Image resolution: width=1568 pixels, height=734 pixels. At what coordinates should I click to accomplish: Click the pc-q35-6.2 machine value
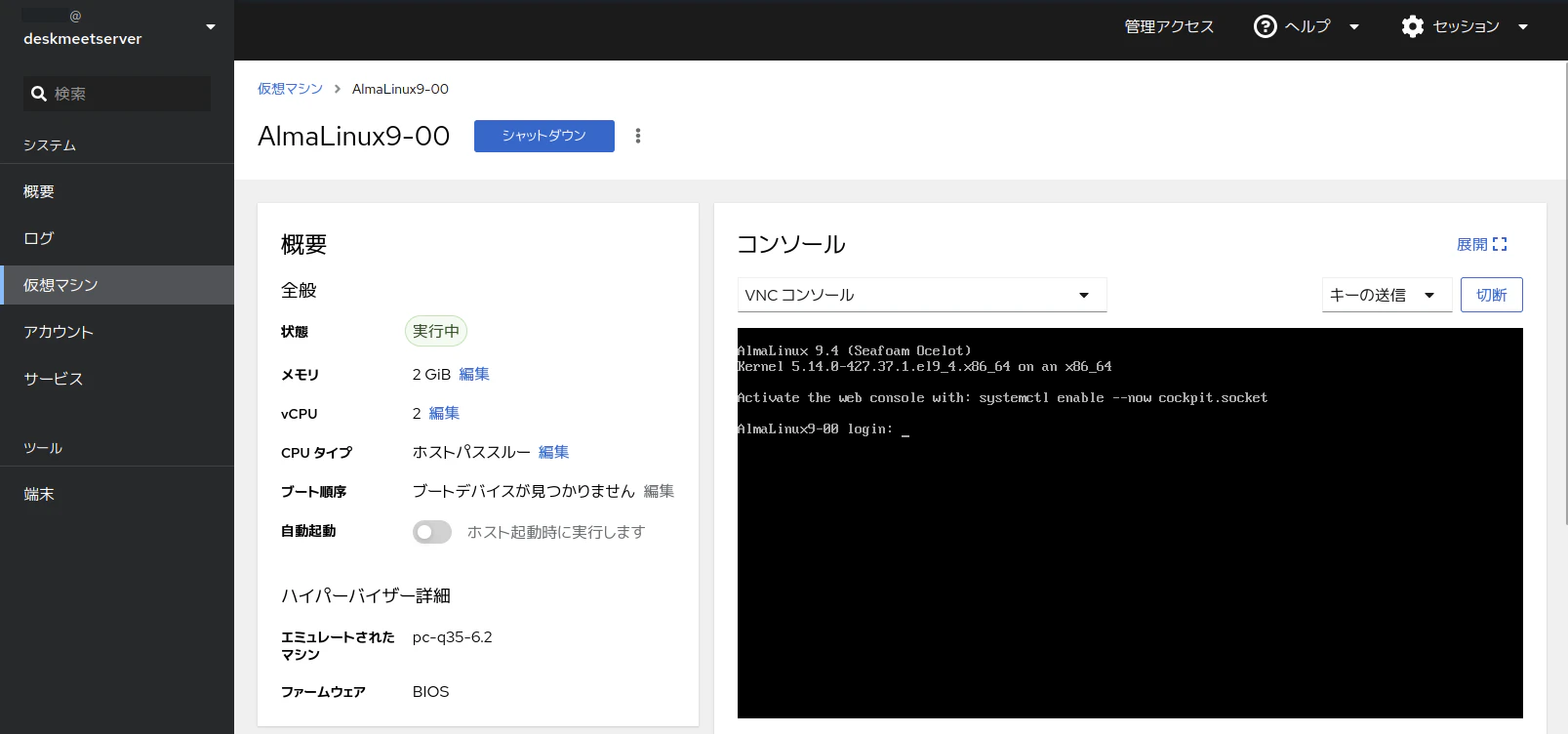coord(453,637)
